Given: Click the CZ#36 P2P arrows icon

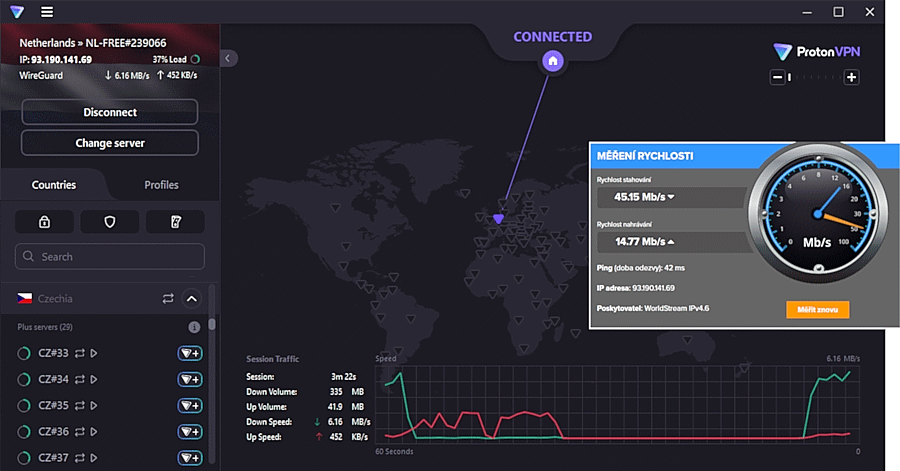Looking at the screenshot, I should (80, 431).
